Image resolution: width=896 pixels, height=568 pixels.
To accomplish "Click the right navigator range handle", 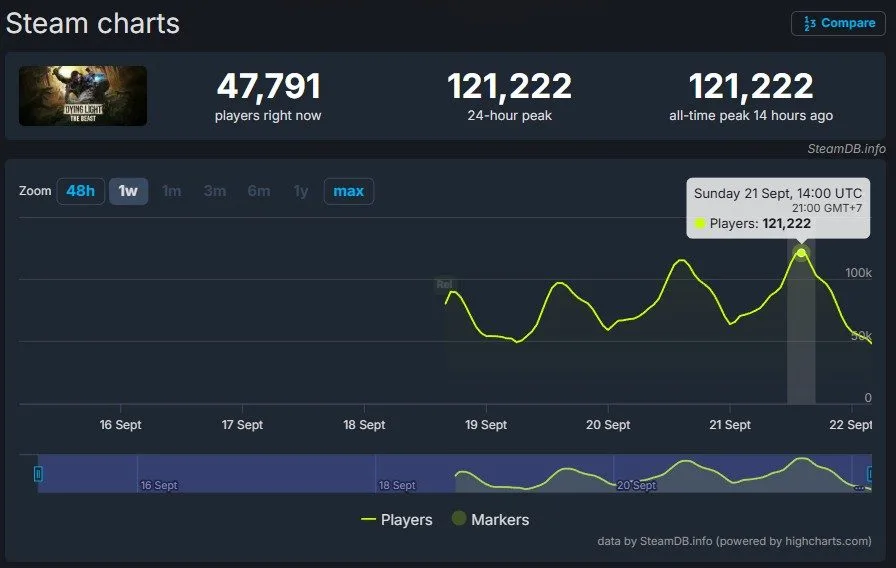I will tap(868, 473).
